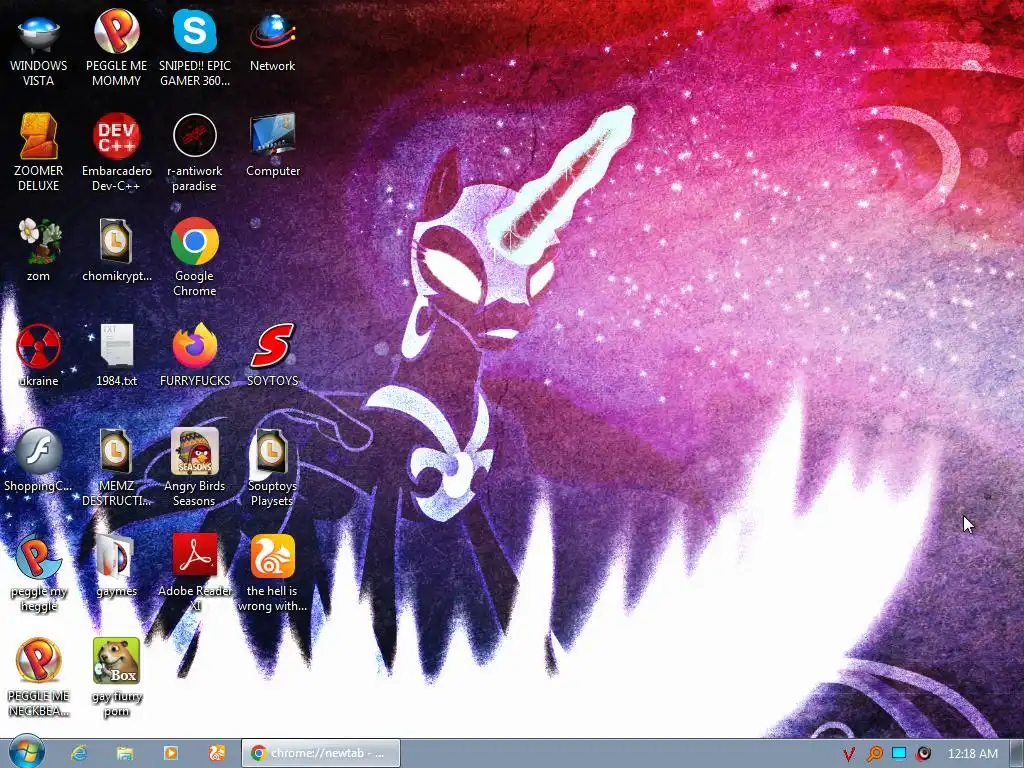Launch Windows Media Player from taskbar
The width and height of the screenshot is (1024, 768).
coord(170,753)
